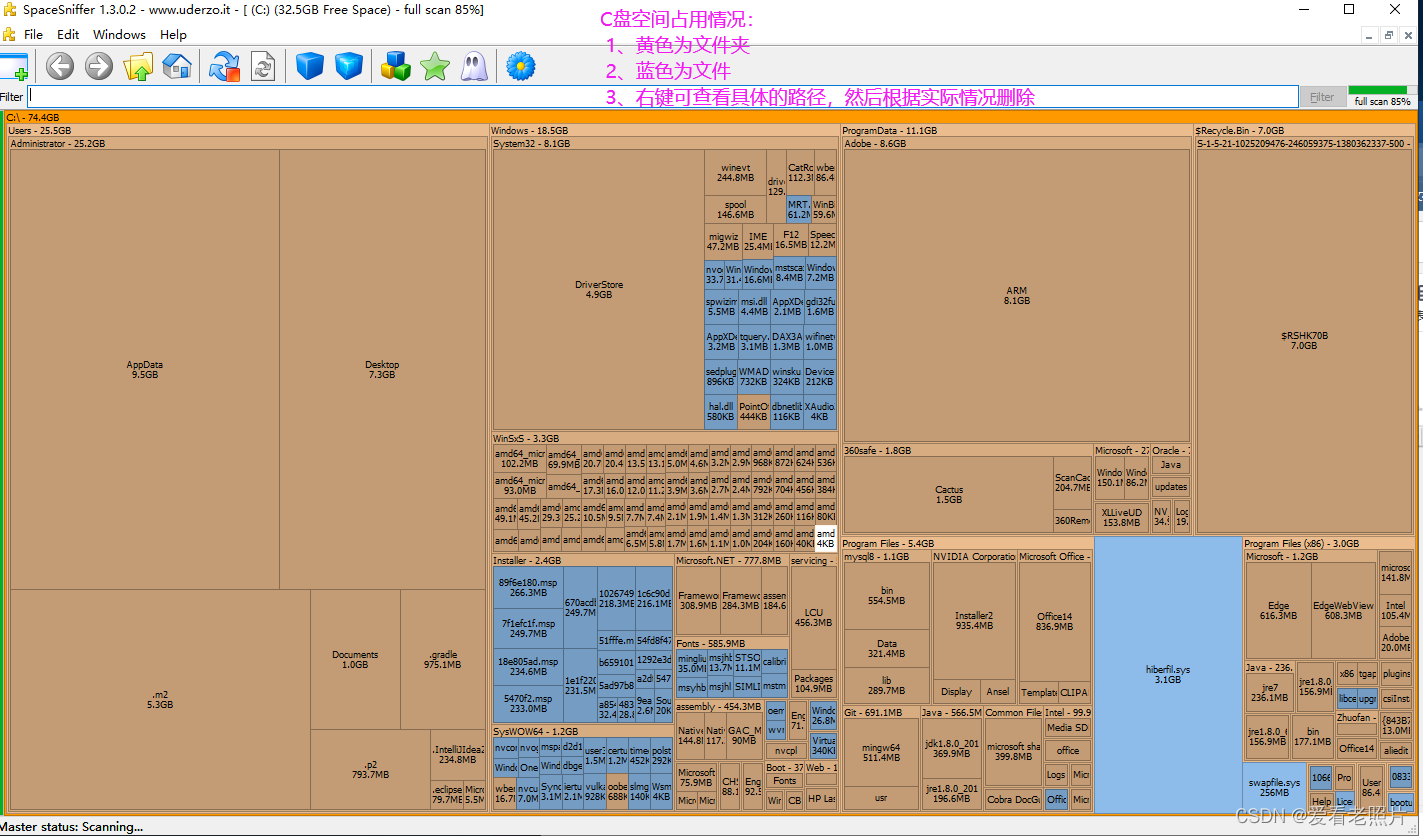
Task: Select the Desktop 7.3GB block
Action: [382, 370]
